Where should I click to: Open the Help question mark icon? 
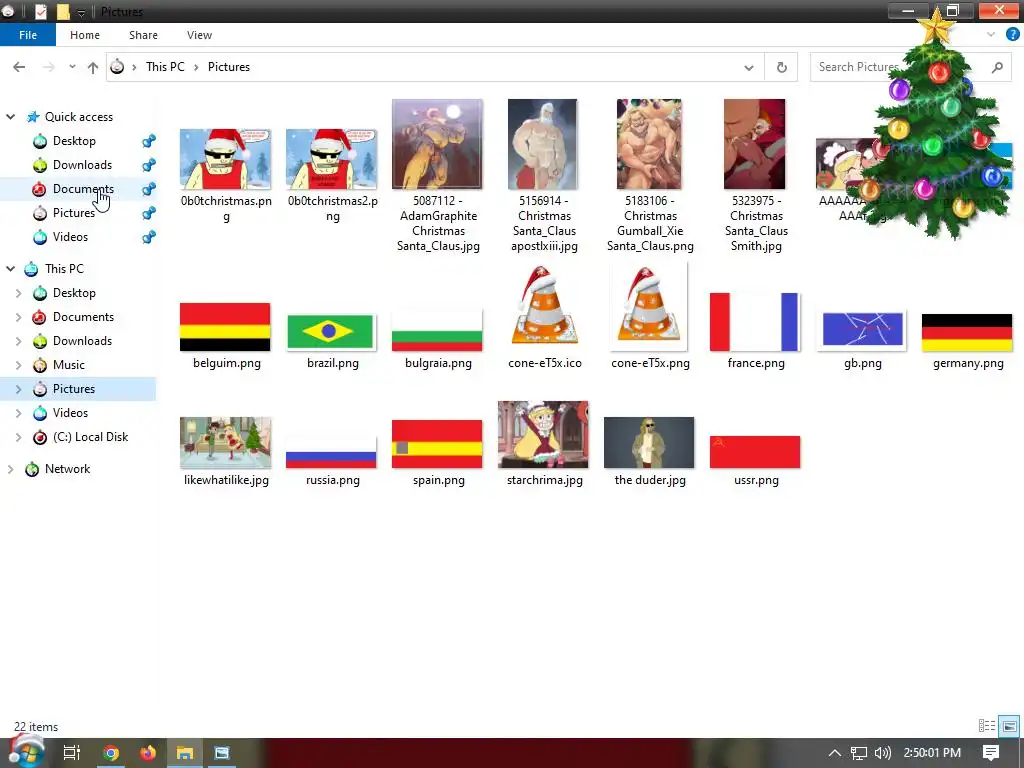(x=1012, y=35)
